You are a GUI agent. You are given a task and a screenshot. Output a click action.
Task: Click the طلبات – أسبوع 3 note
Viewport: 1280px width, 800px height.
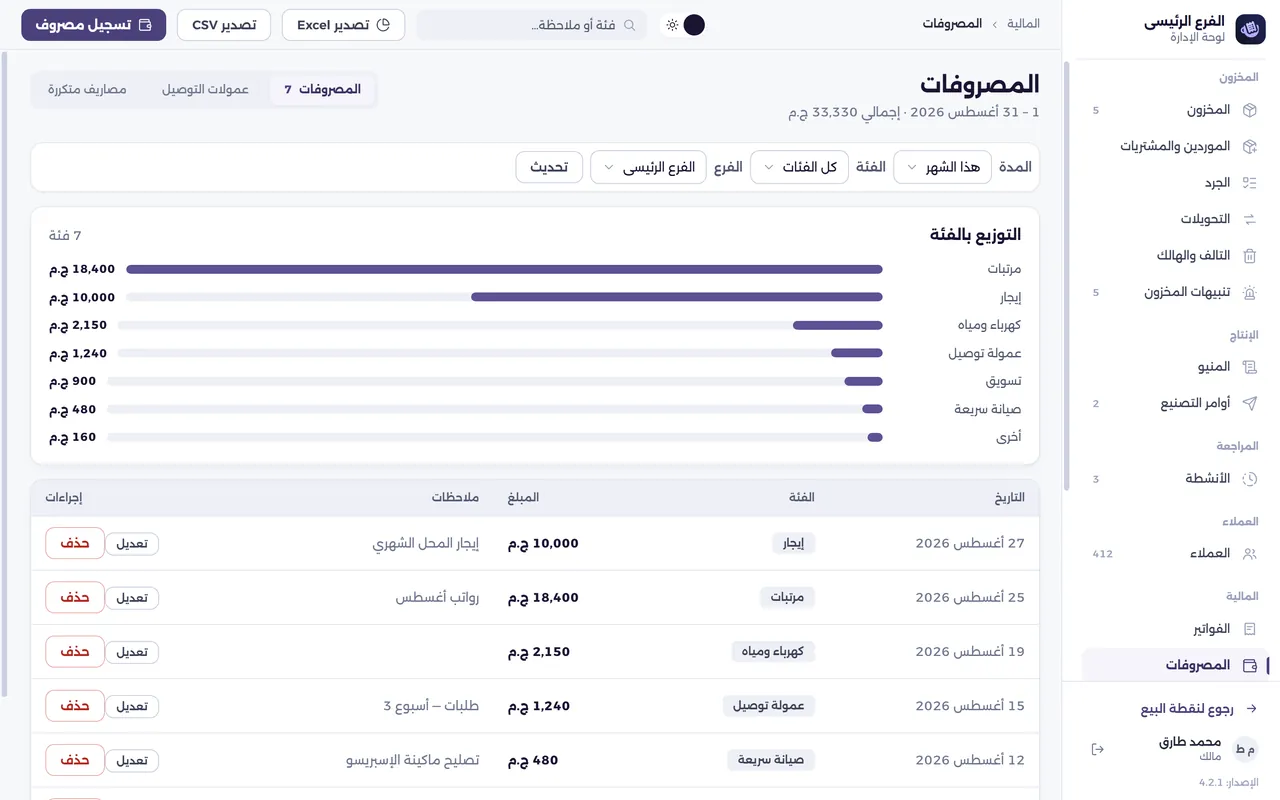point(431,706)
